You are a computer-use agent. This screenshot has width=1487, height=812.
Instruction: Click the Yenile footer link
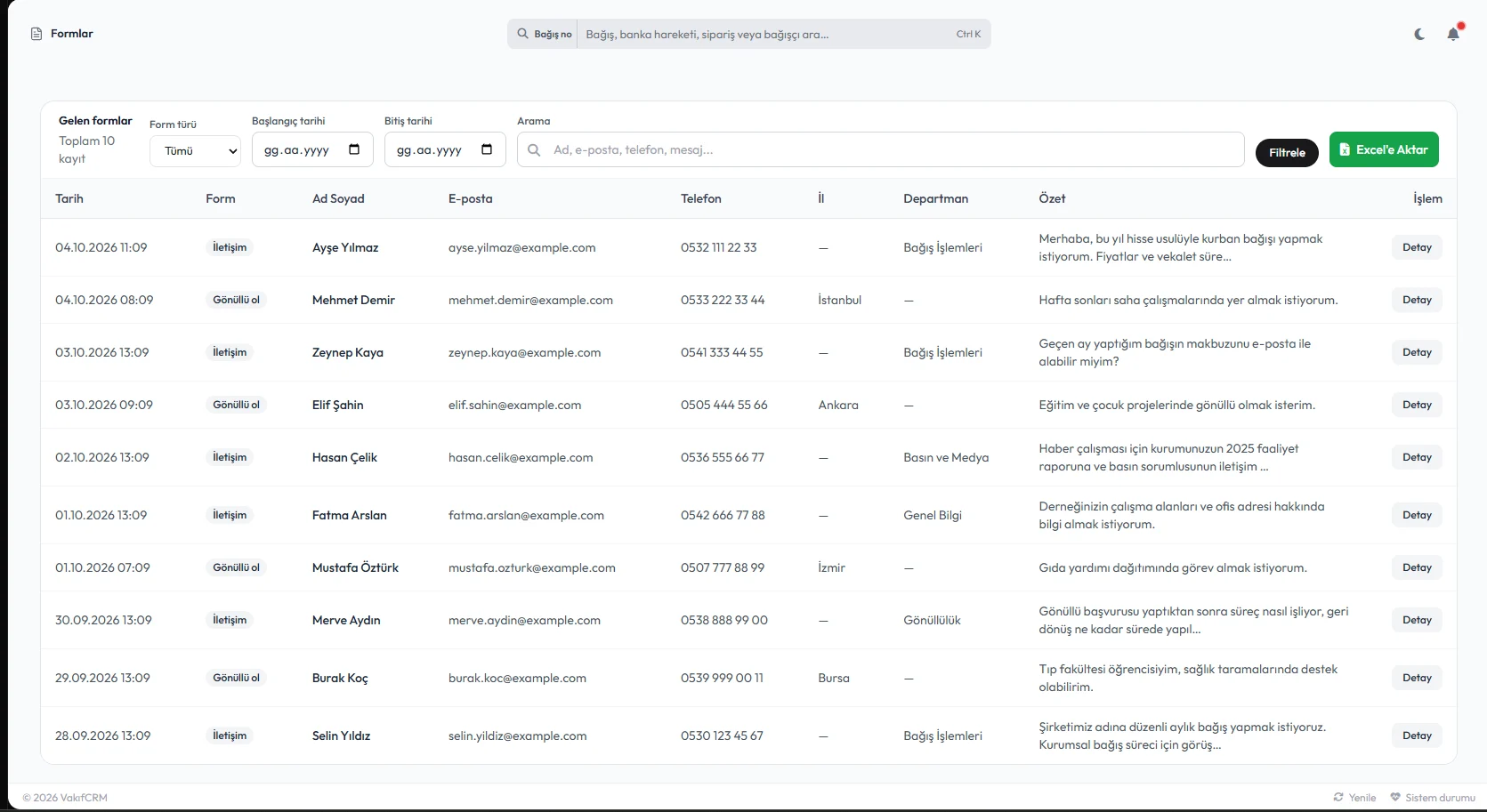[x=1354, y=797]
